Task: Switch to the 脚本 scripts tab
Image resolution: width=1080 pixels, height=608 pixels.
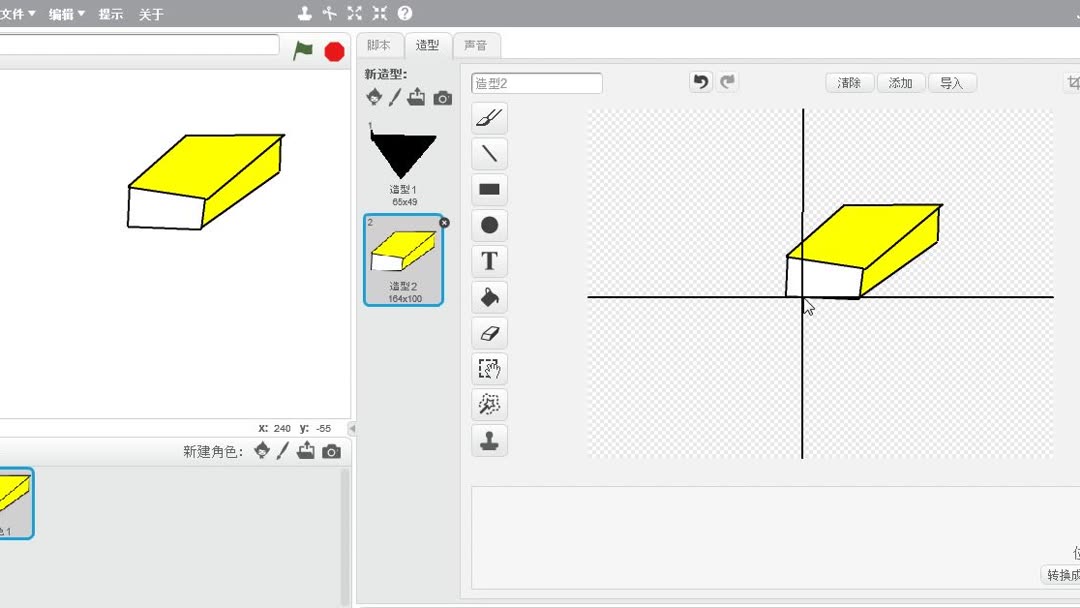Action: tap(379, 45)
